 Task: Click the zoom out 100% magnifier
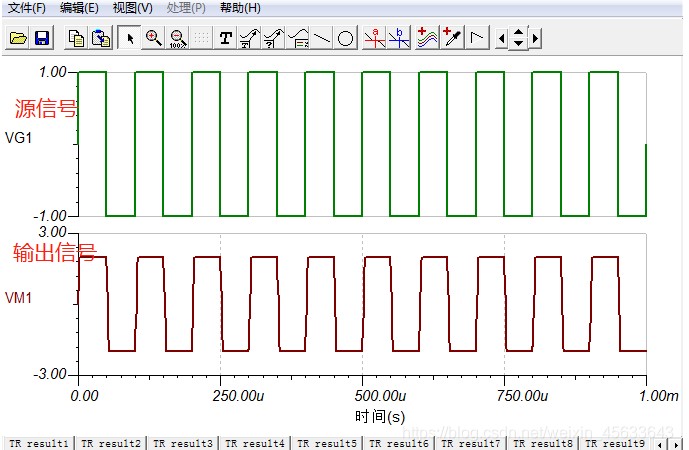(x=178, y=38)
